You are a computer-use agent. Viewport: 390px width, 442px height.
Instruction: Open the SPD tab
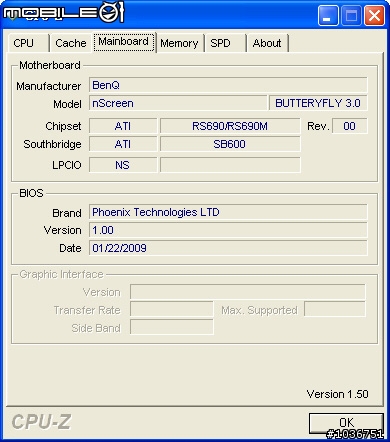click(225, 43)
